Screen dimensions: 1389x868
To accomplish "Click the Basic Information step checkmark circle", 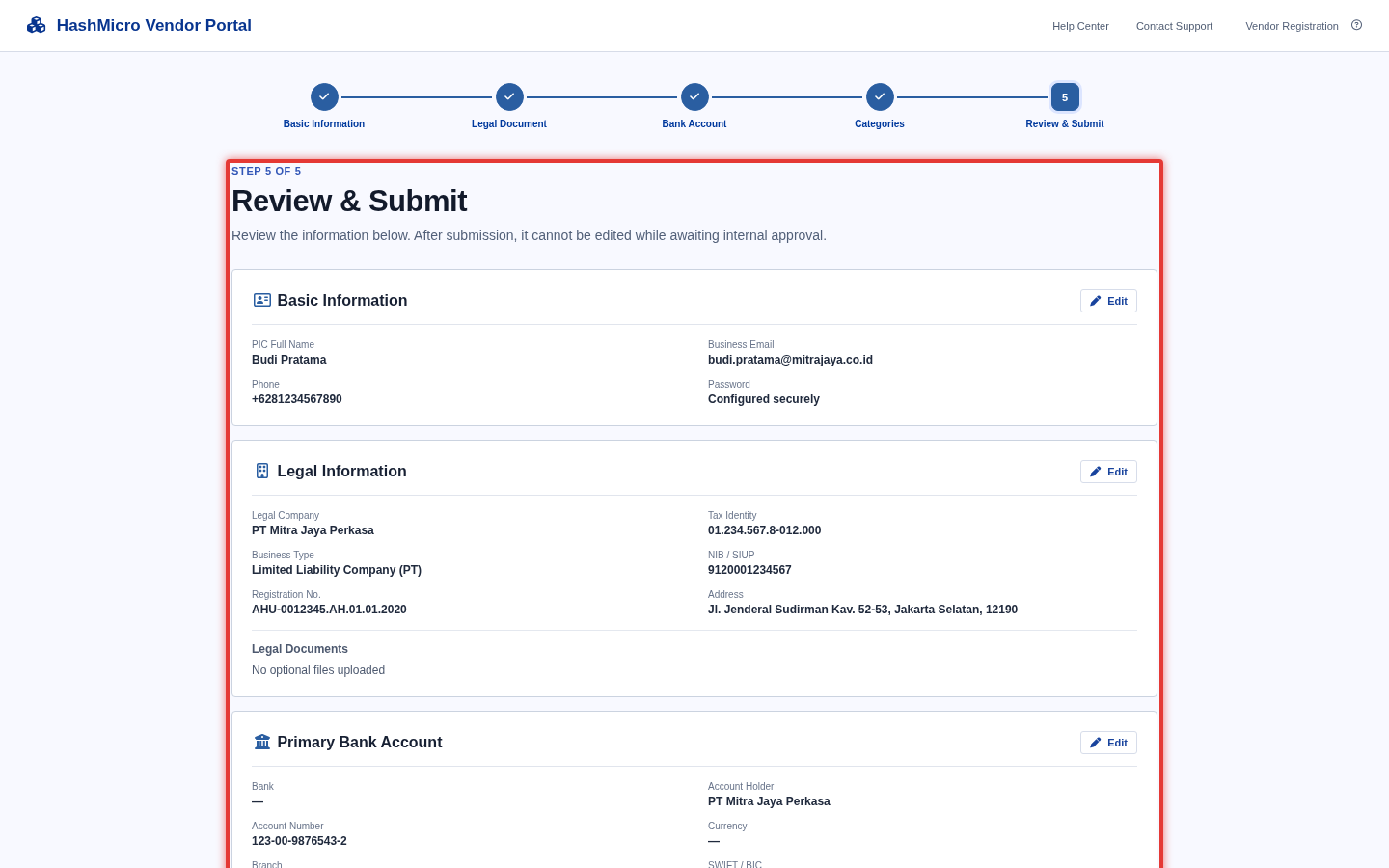I will click(324, 96).
